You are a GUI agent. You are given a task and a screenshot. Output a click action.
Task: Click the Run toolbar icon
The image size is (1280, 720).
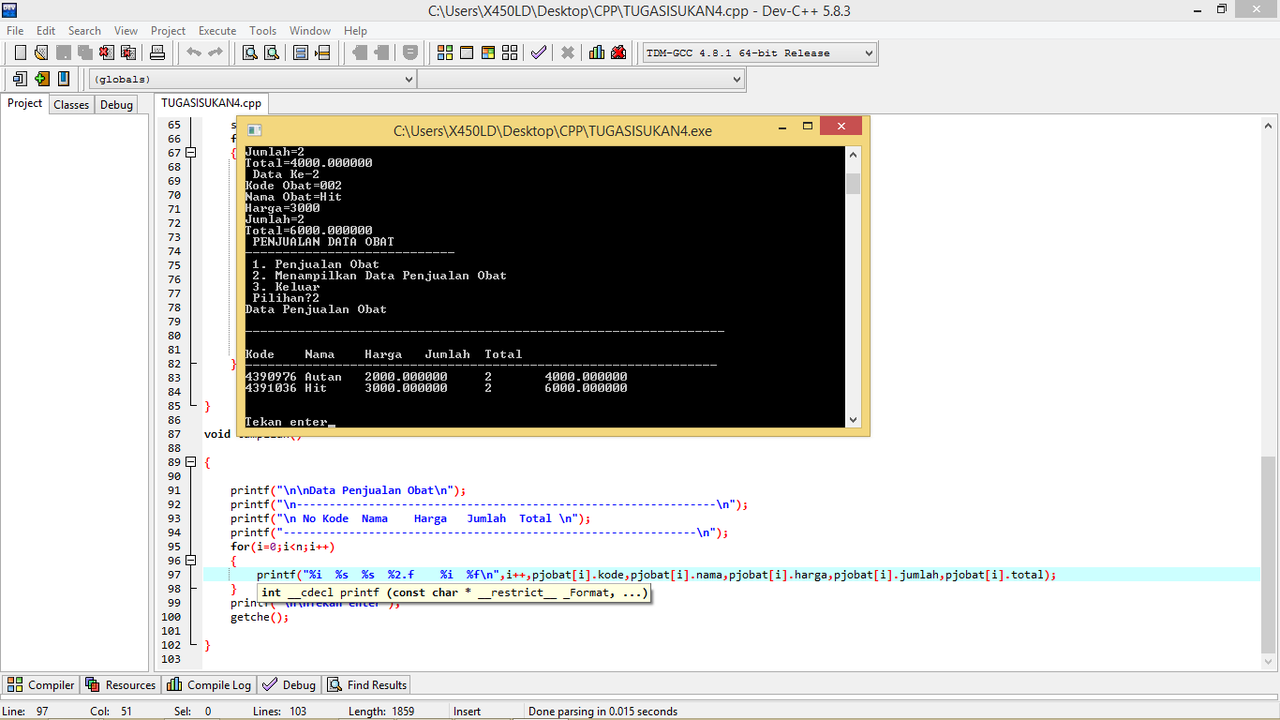pos(467,53)
